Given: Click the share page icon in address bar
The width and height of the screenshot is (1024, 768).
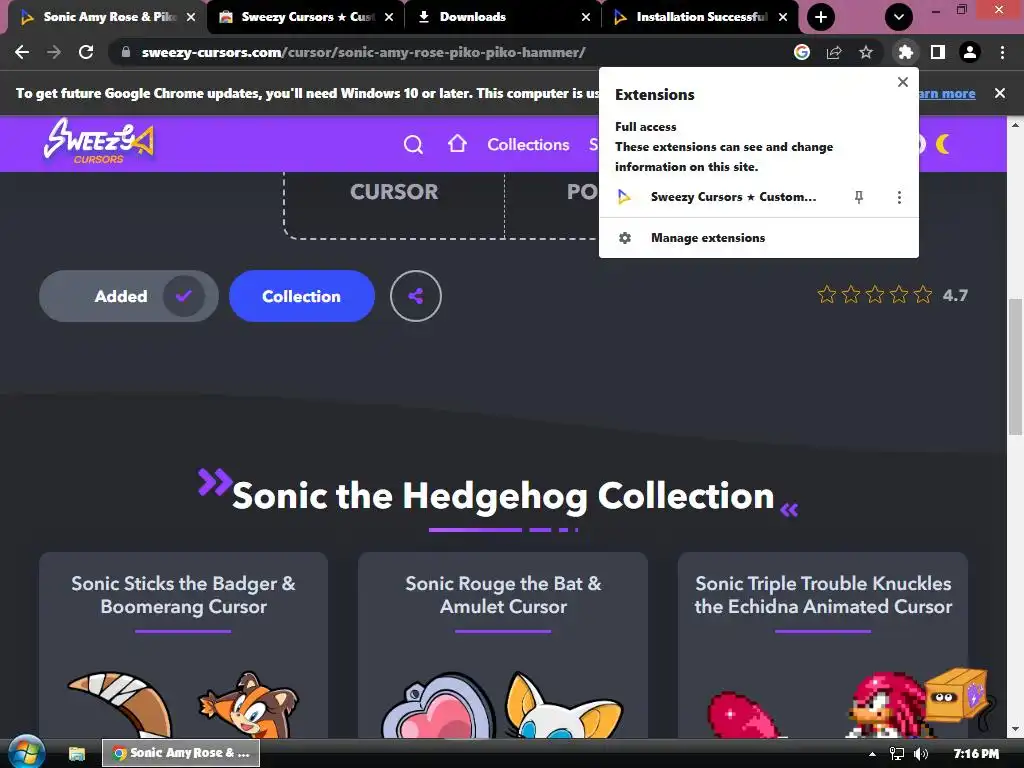Looking at the screenshot, I should coord(834,52).
